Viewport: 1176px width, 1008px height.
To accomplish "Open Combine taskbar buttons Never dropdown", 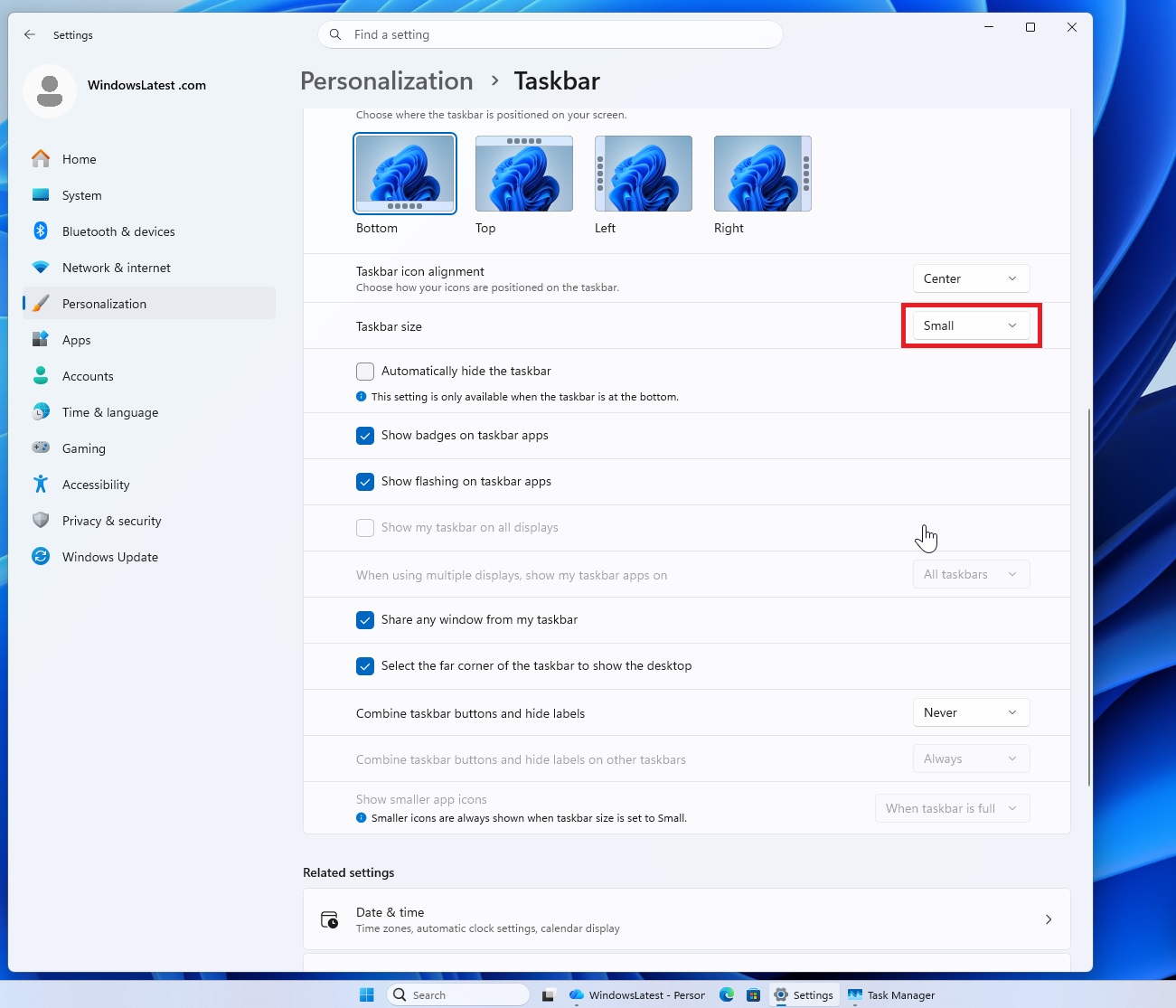I will click(971, 712).
